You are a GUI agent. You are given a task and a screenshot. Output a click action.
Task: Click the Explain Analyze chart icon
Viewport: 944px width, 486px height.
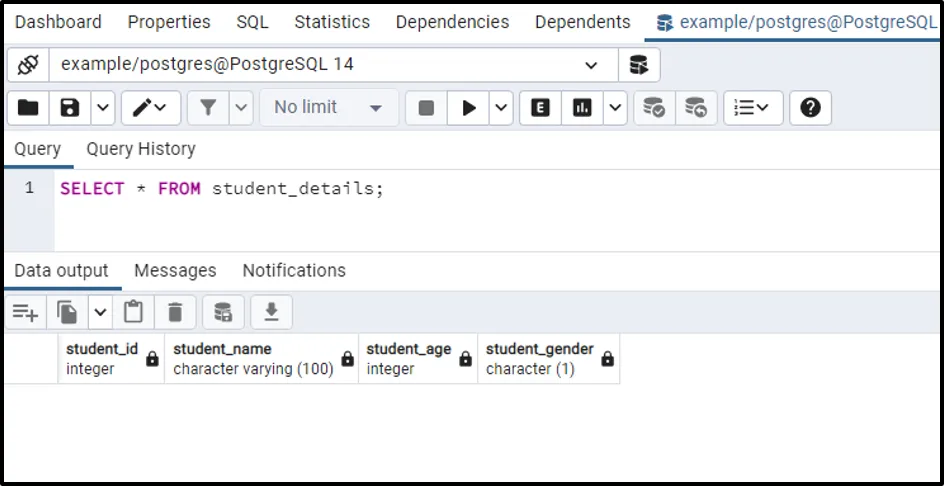coord(581,108)
